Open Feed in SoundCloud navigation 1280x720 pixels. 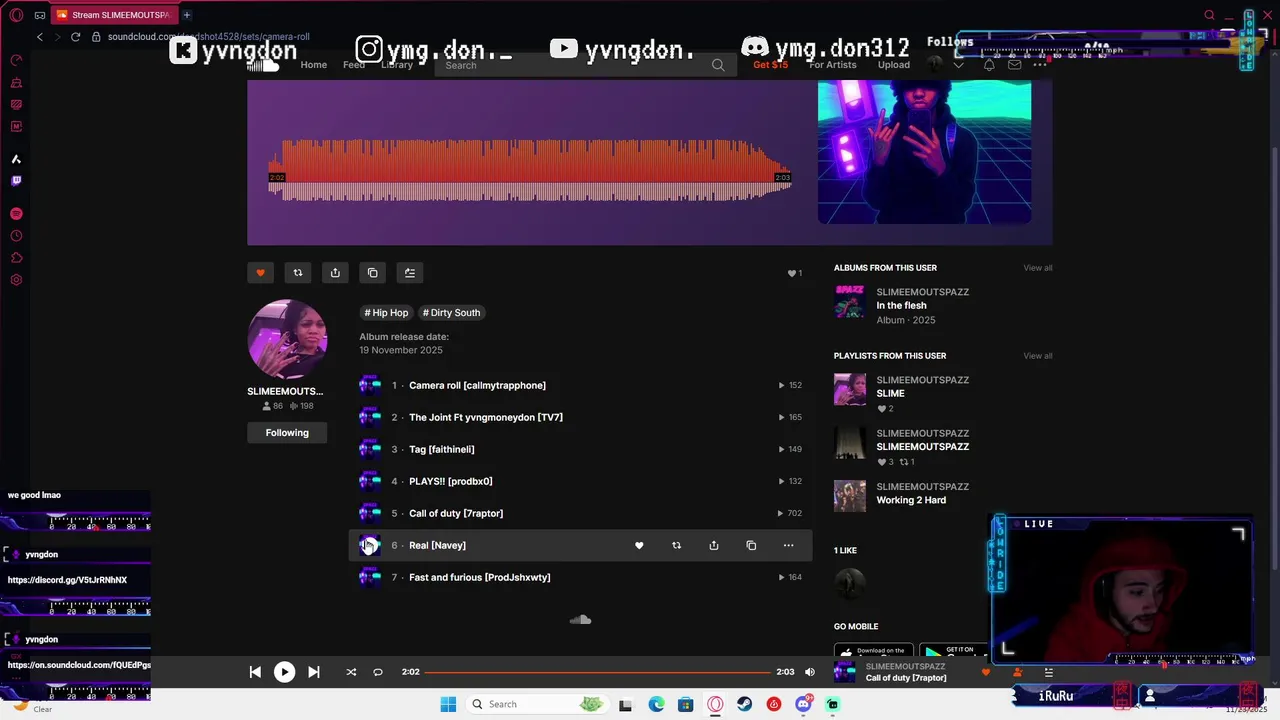tap(354, 65)
